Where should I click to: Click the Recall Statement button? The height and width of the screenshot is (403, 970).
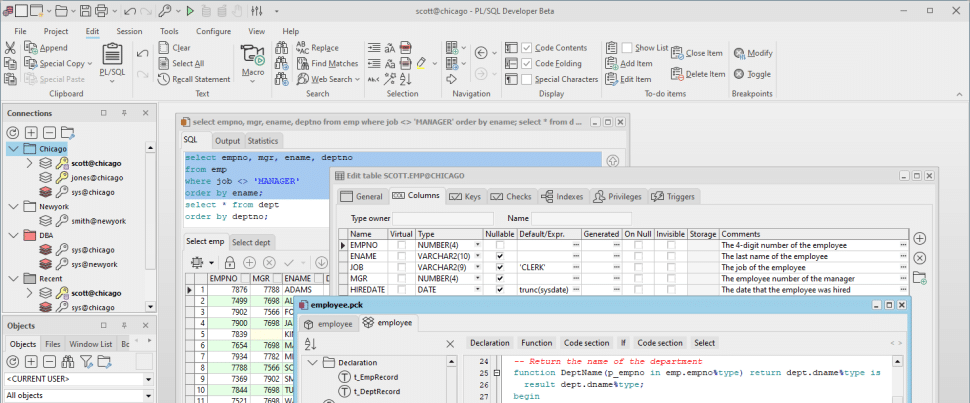pos(194,79)
